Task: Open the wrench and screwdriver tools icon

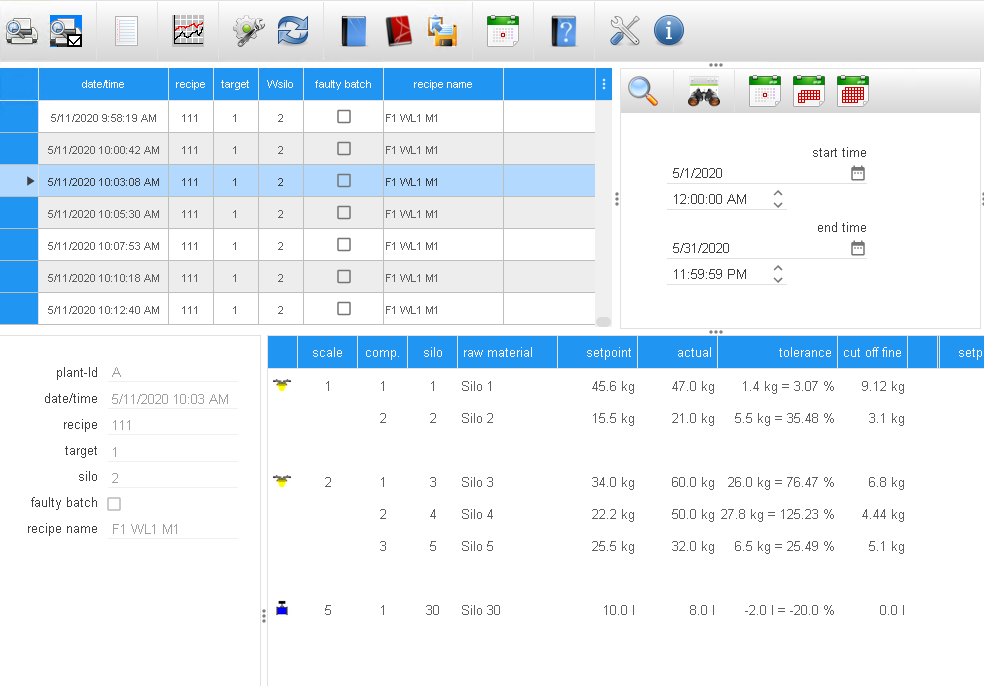Action: coord(624,31)
